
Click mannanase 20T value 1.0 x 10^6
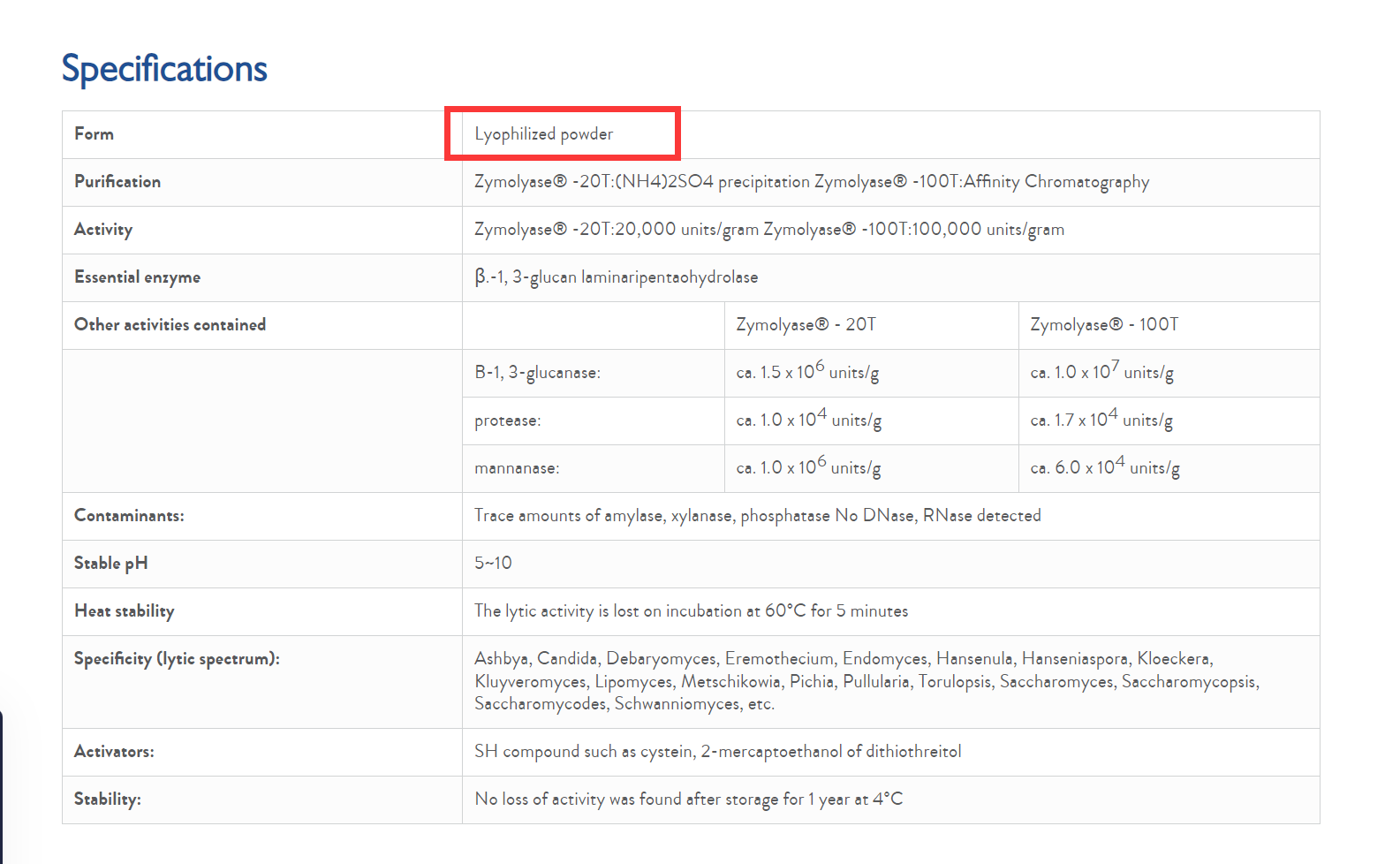click(808, 466)
